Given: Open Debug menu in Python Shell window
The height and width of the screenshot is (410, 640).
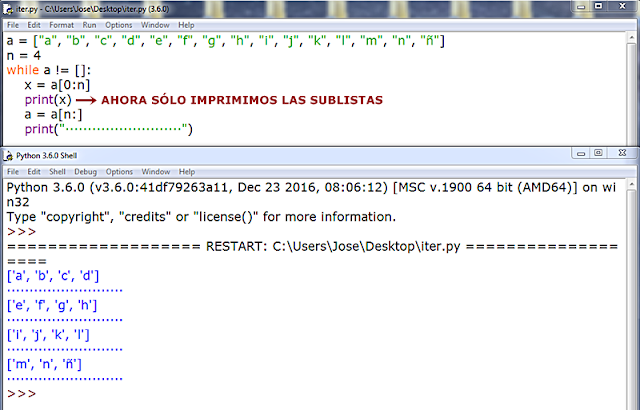Looking at the screenshot, I should [85, 171].
